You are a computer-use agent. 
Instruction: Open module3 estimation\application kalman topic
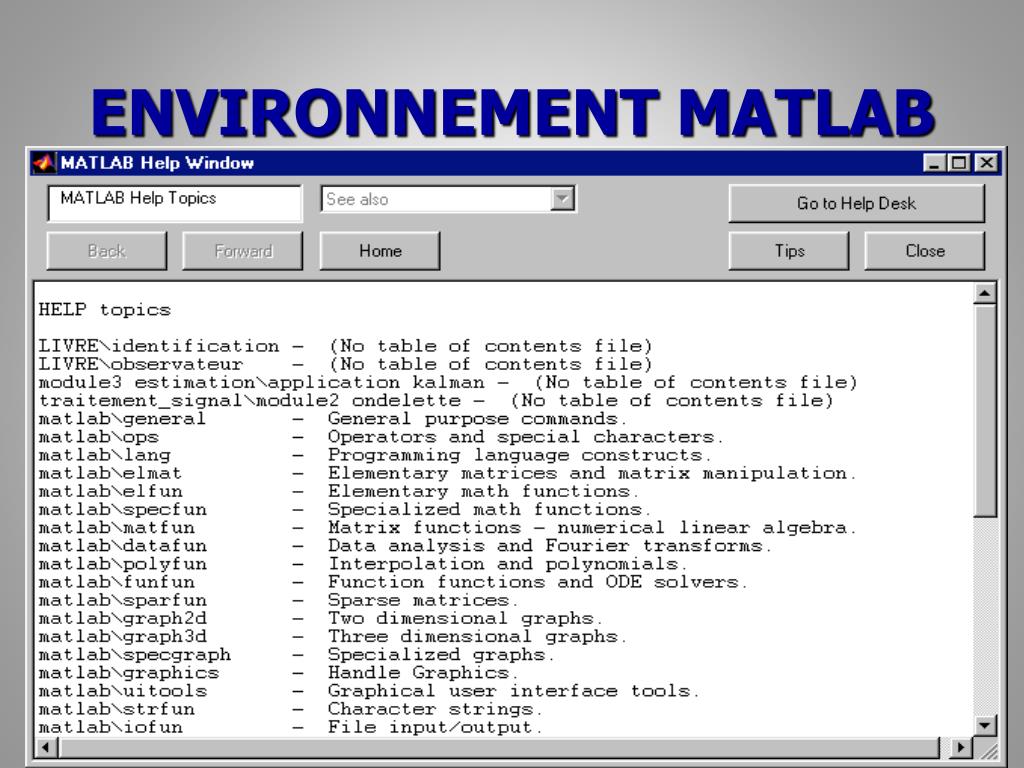click(x=261, y=383)
